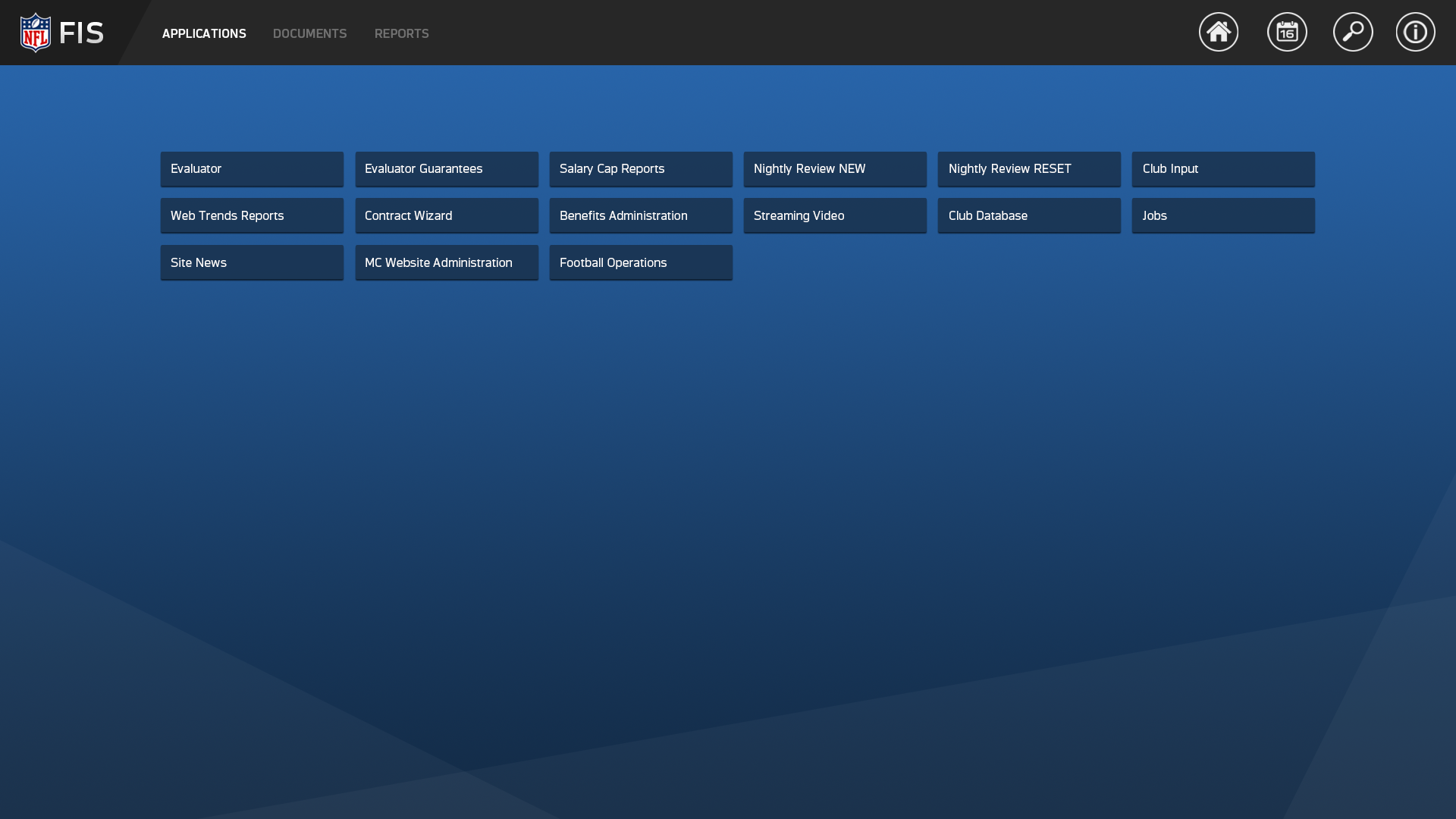
Task: Select the Applications tab
Action: (x=204, y=33)
